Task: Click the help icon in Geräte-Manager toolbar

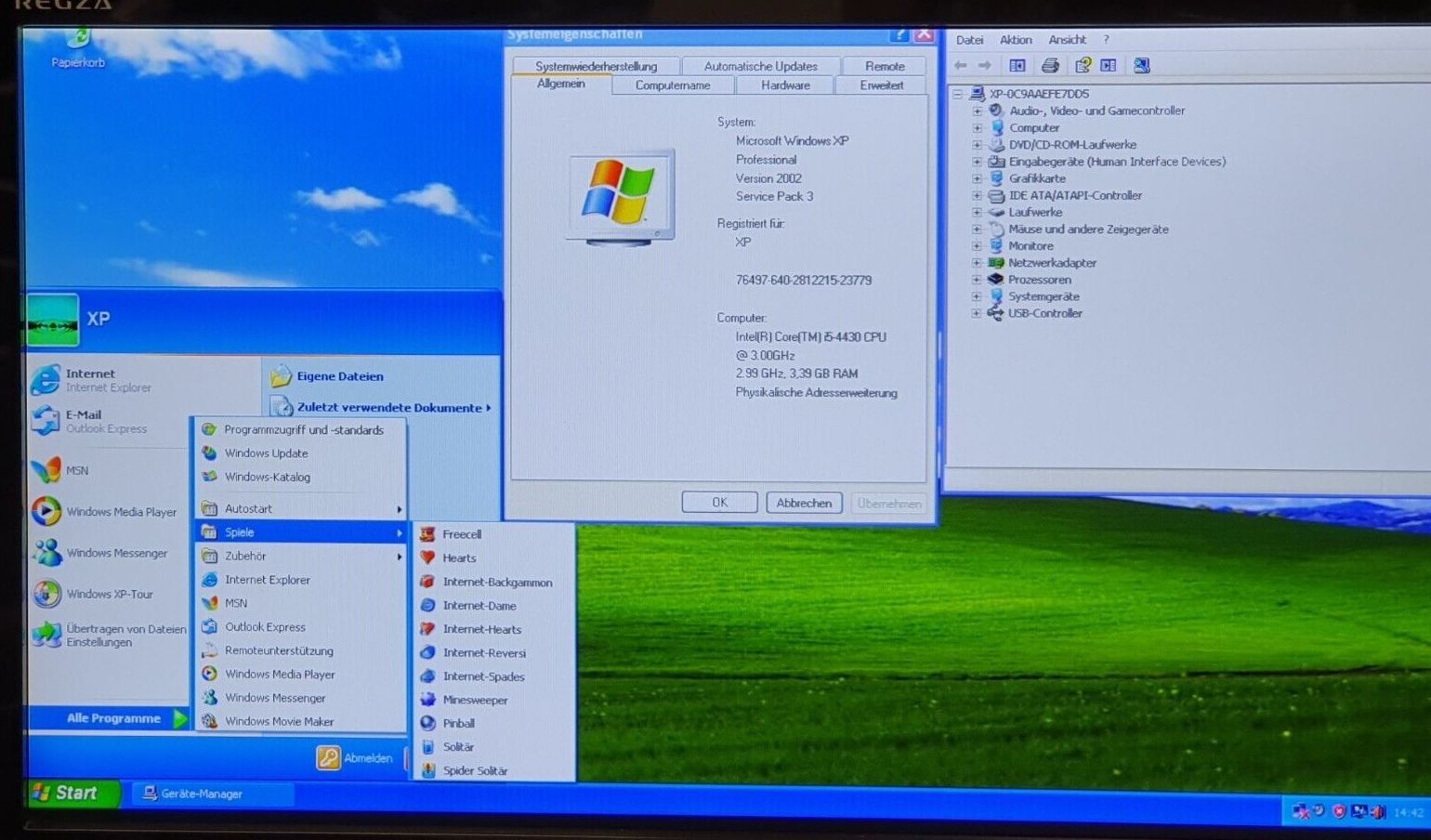Action: pyautogui.click(x=1083, y=66)
